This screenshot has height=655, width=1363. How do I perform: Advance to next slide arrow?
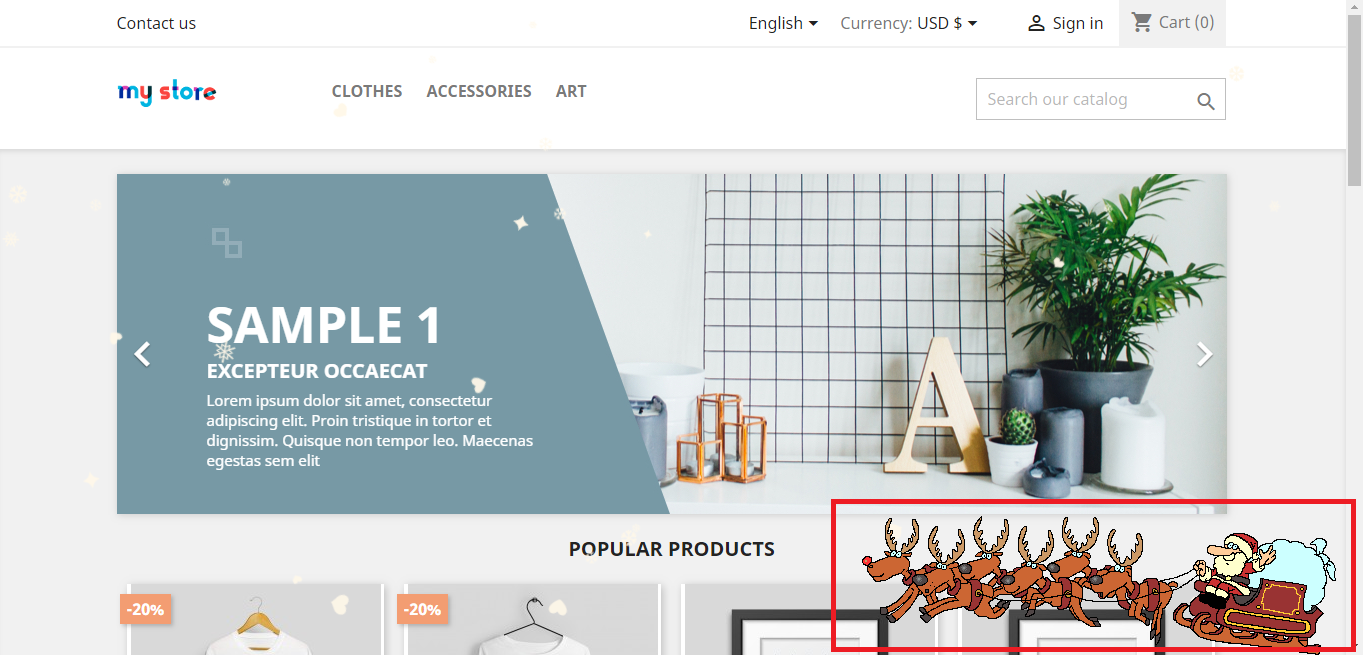1205,354
